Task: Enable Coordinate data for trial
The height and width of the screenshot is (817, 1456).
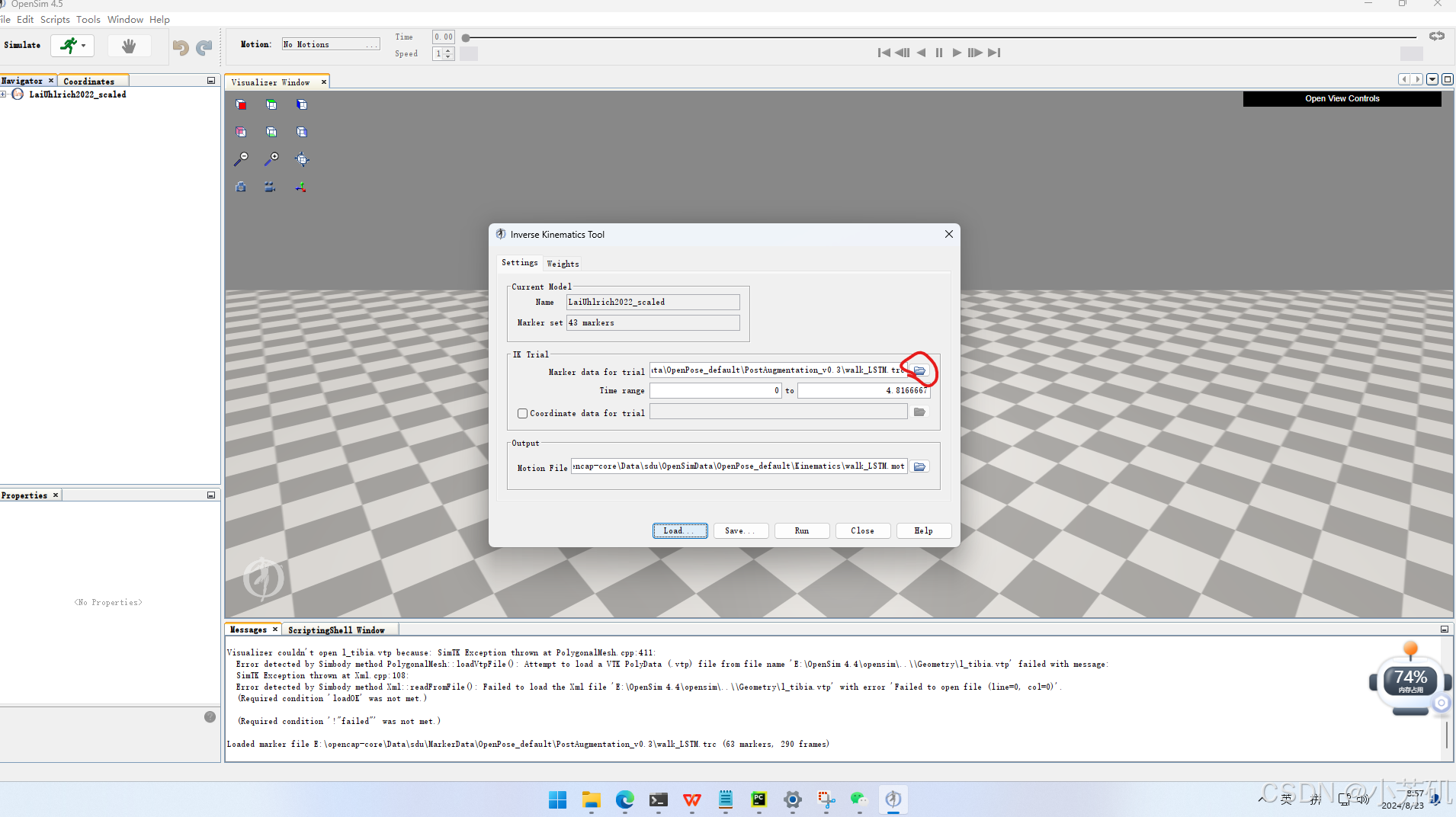Action: point(522,412)
